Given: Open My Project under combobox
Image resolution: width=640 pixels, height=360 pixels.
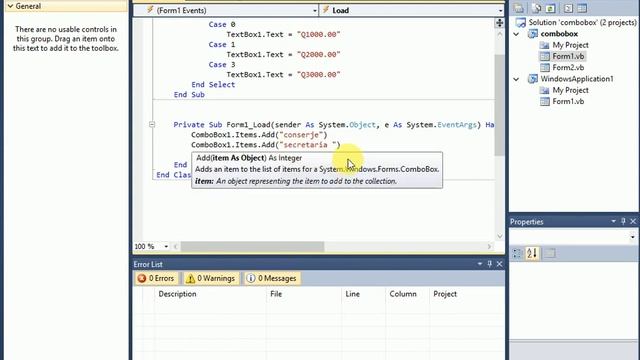Looking at the screenshot, I should coord(570,45).
